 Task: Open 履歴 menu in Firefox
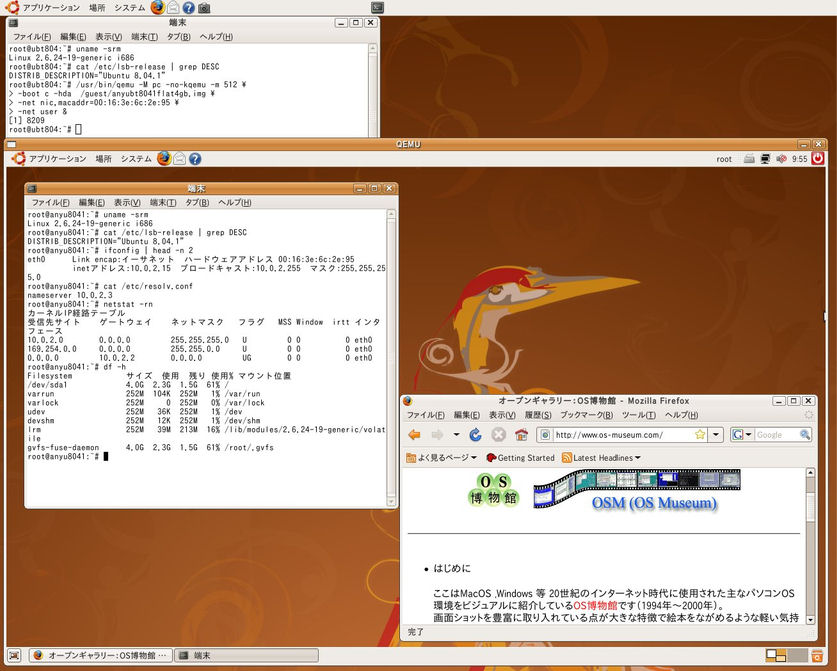pyautogui.click(x=538, y=415)
